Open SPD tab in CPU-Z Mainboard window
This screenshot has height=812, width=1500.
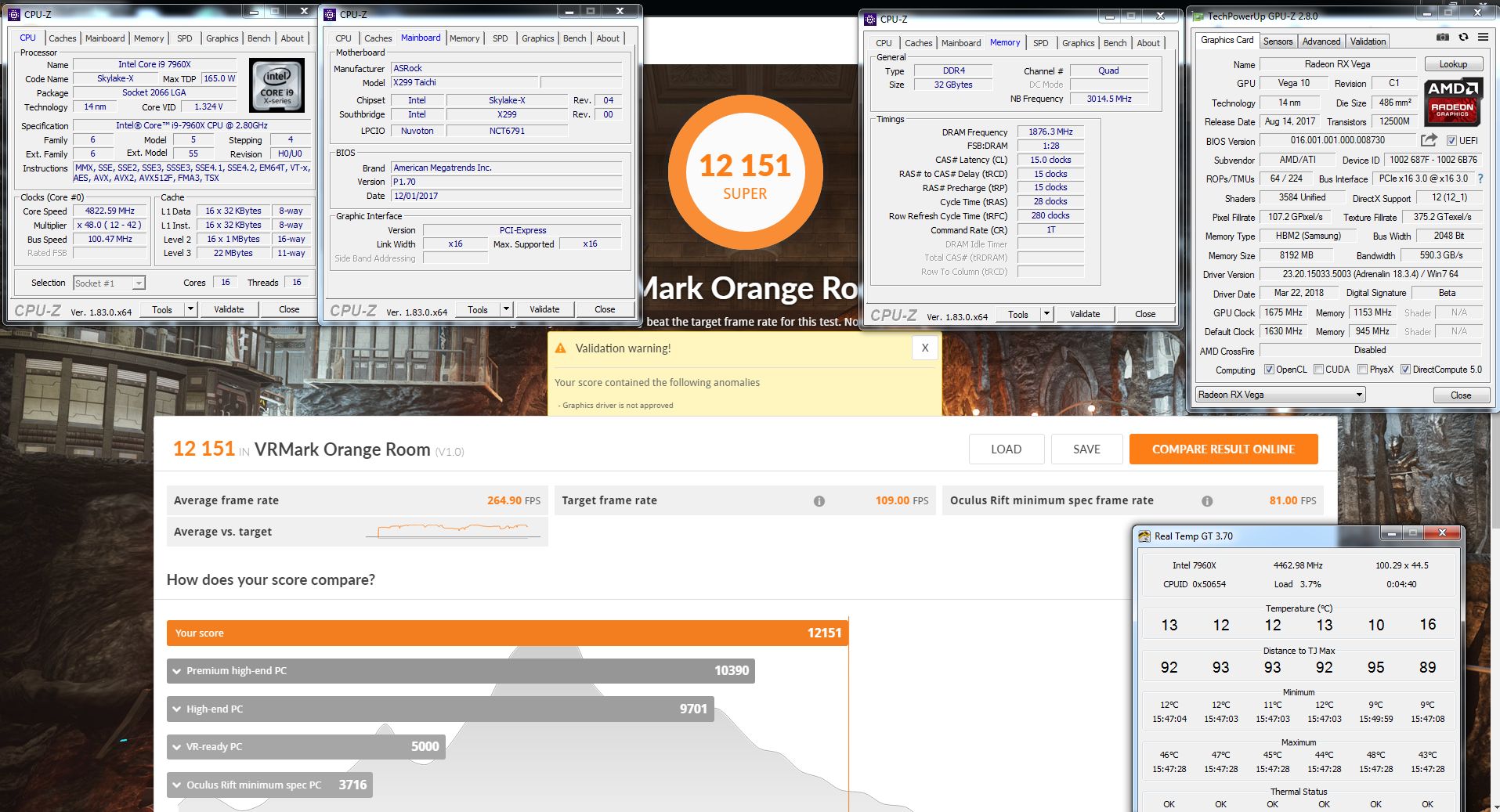[500, 38]
